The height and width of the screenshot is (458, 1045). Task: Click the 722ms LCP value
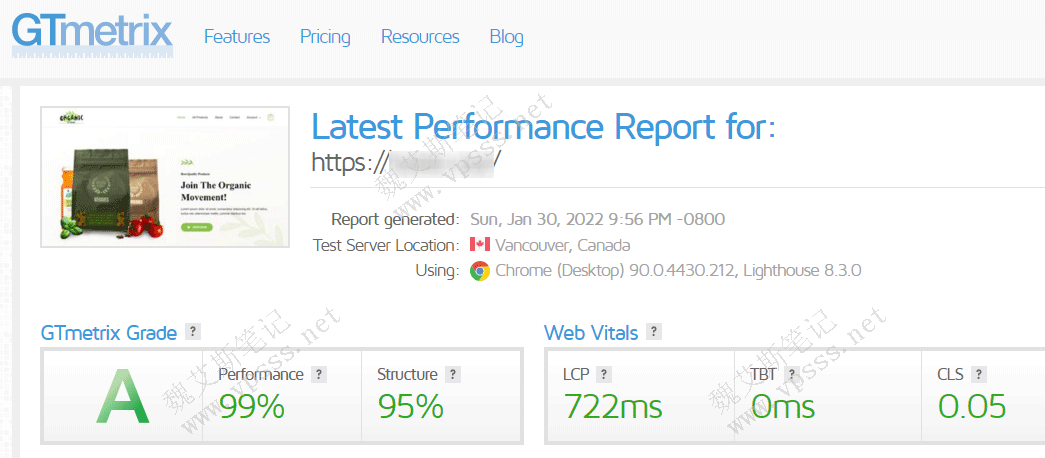(x=613, y=407)
